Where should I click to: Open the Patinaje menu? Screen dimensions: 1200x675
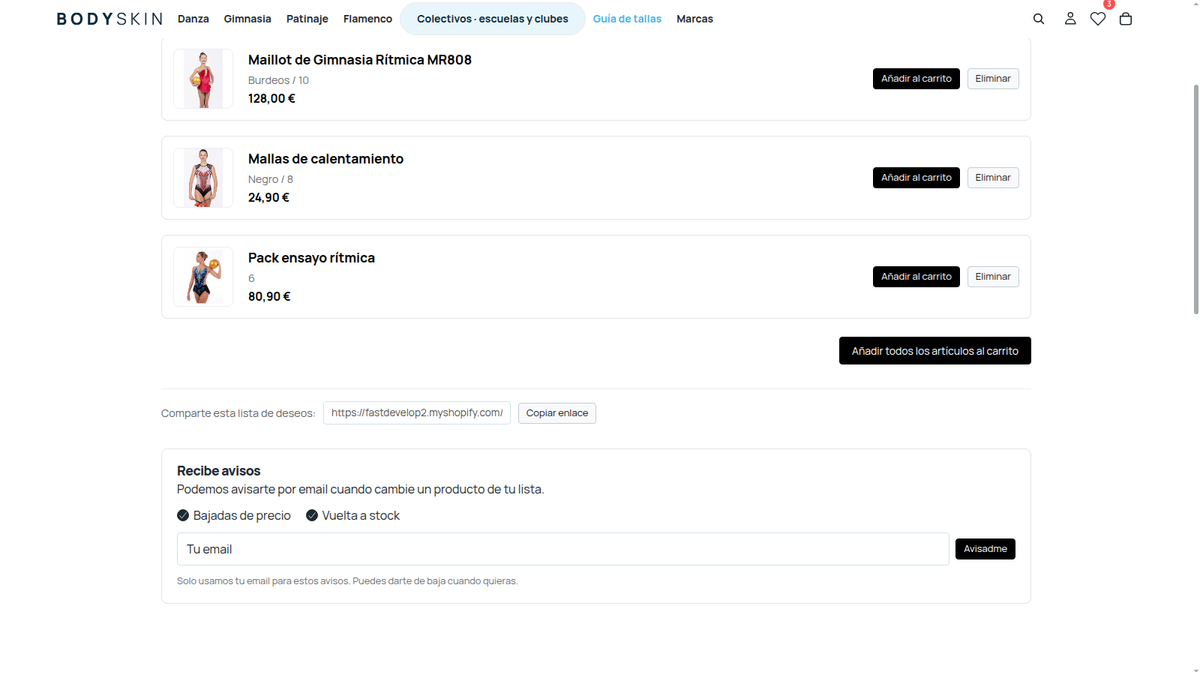[307, 19]
